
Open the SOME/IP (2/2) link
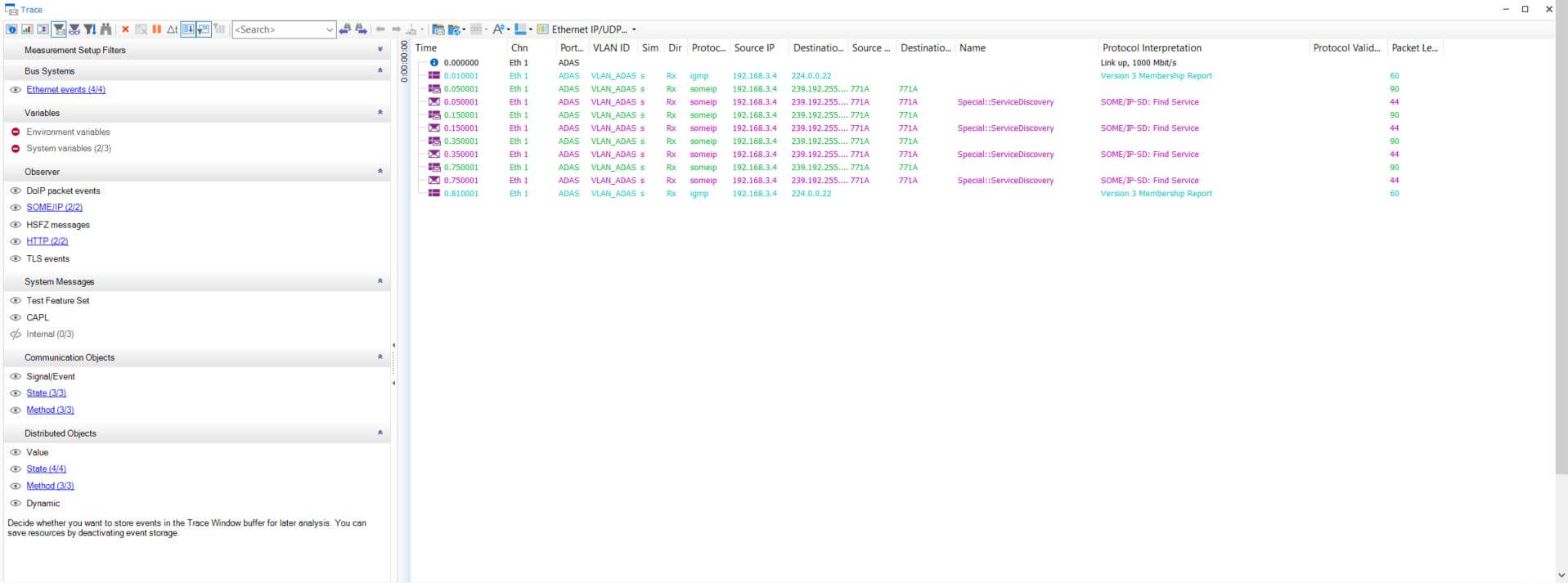click(x=54, y=208)
